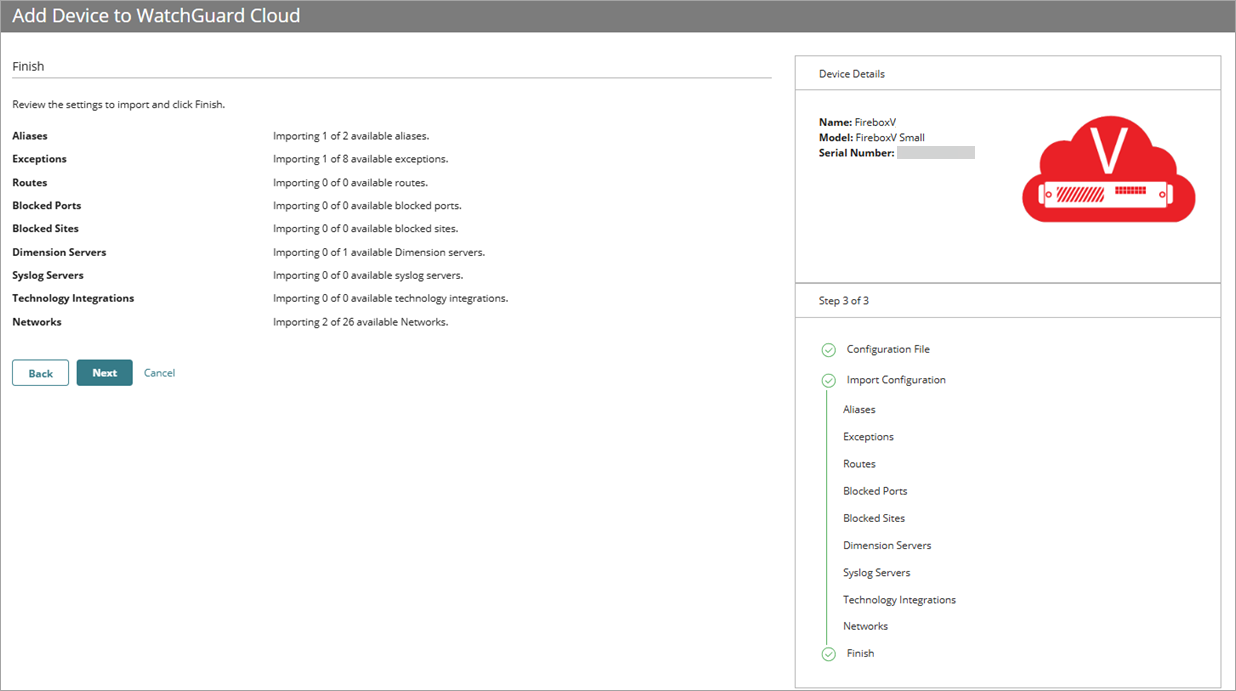Click the Exceptions label in the summary
1236x691 pixels.
39,159
